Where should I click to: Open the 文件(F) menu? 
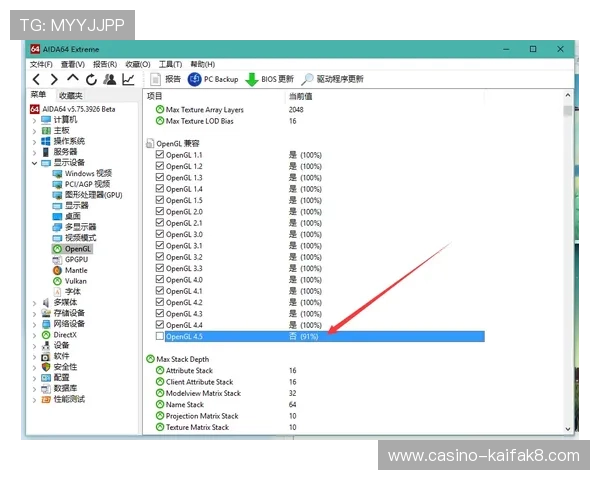(x=41, y=64)
